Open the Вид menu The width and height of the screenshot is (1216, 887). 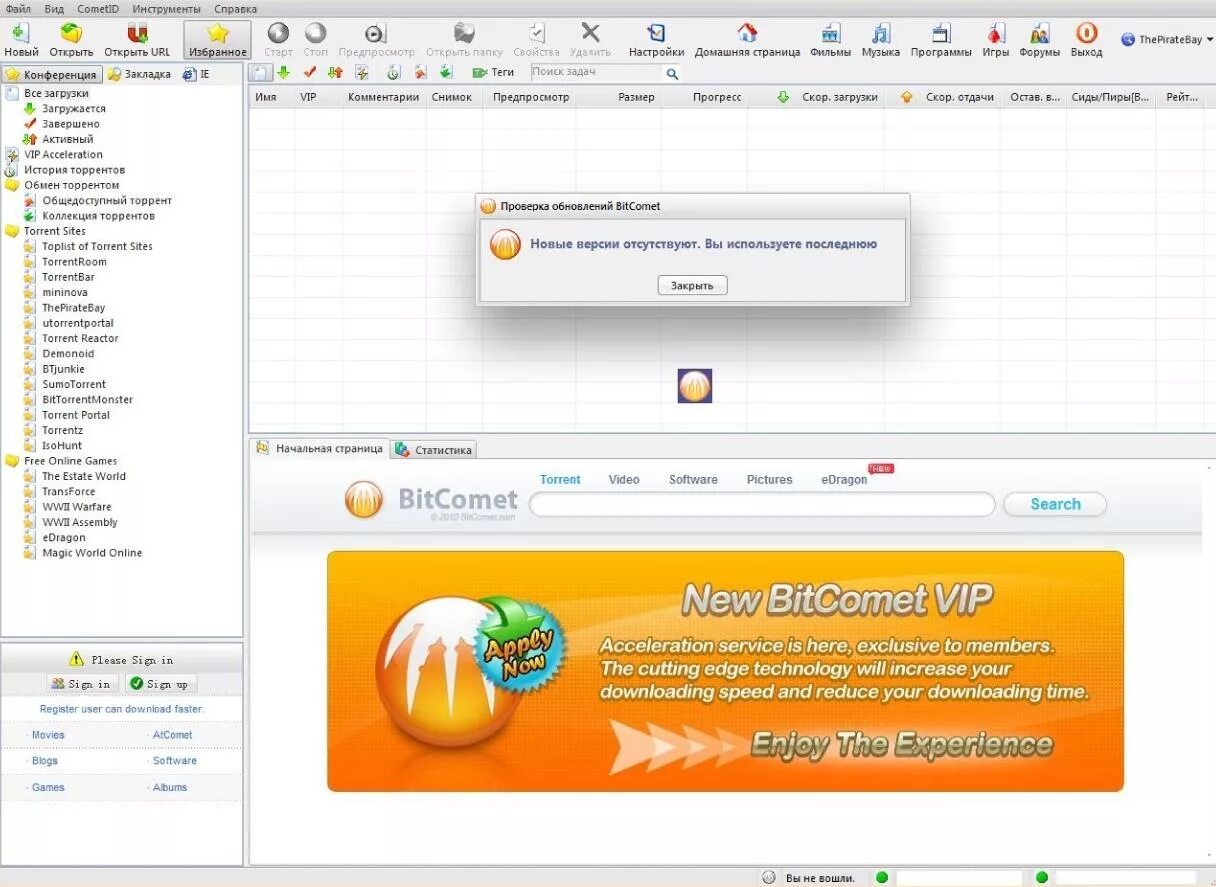click(54, 8)
